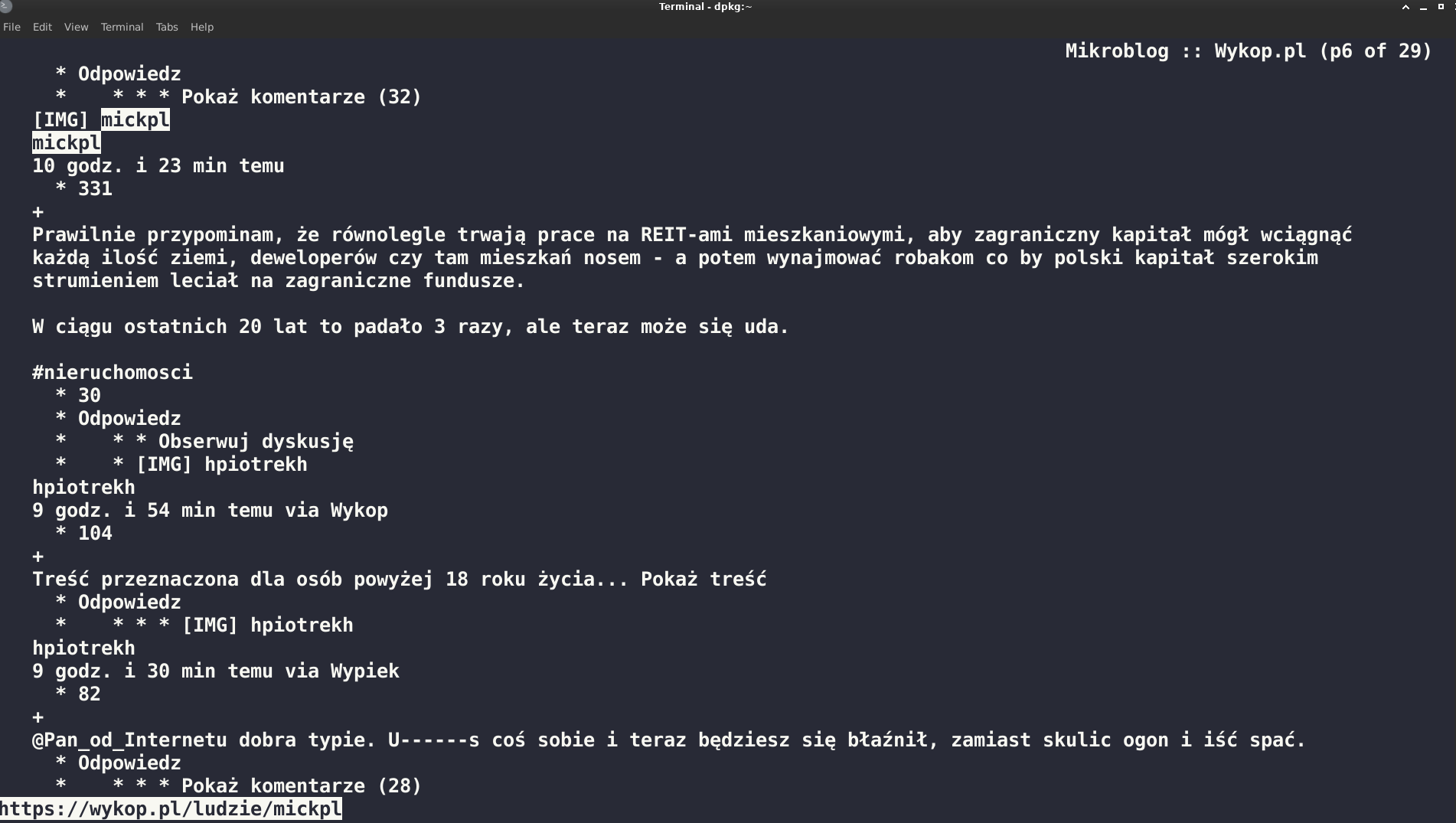The image size is (1456, 823).
Task: Open the #nieruchomosci tag
Action: click(113, 373)
